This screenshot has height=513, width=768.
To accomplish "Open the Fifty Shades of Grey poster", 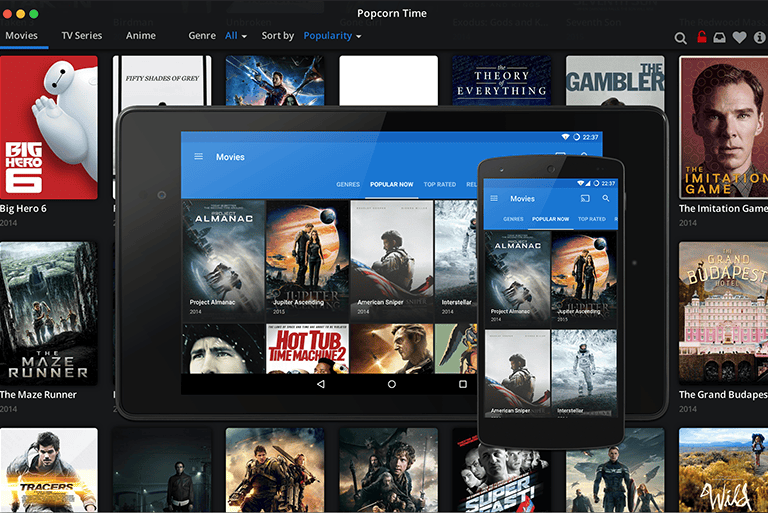I will pyautogui.click(x=162, y=81).
